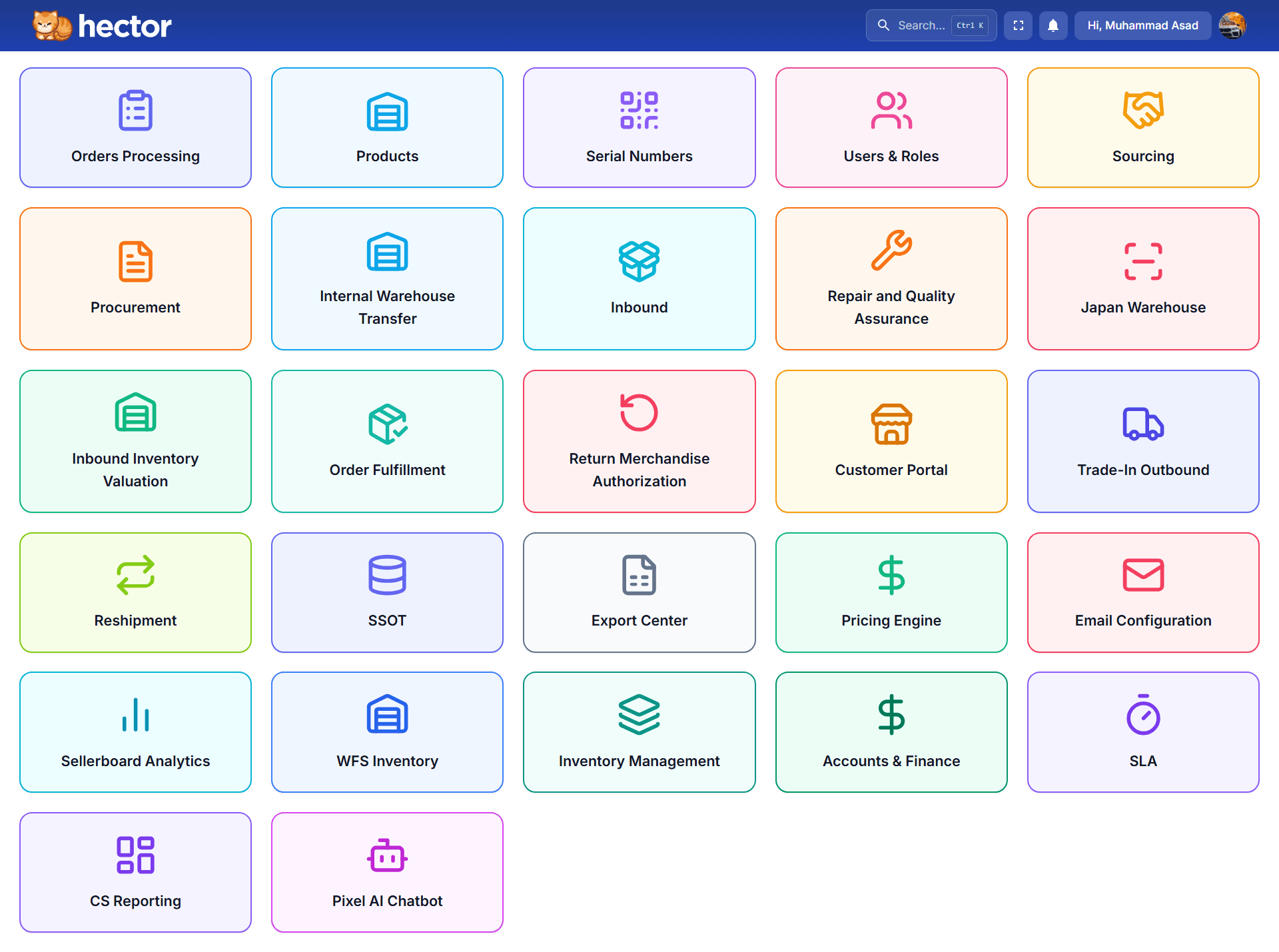Image resolution: width=1279 pixels, height=952 pixels.
Task: Click the hector brand name text
Action: coord(125,26)
